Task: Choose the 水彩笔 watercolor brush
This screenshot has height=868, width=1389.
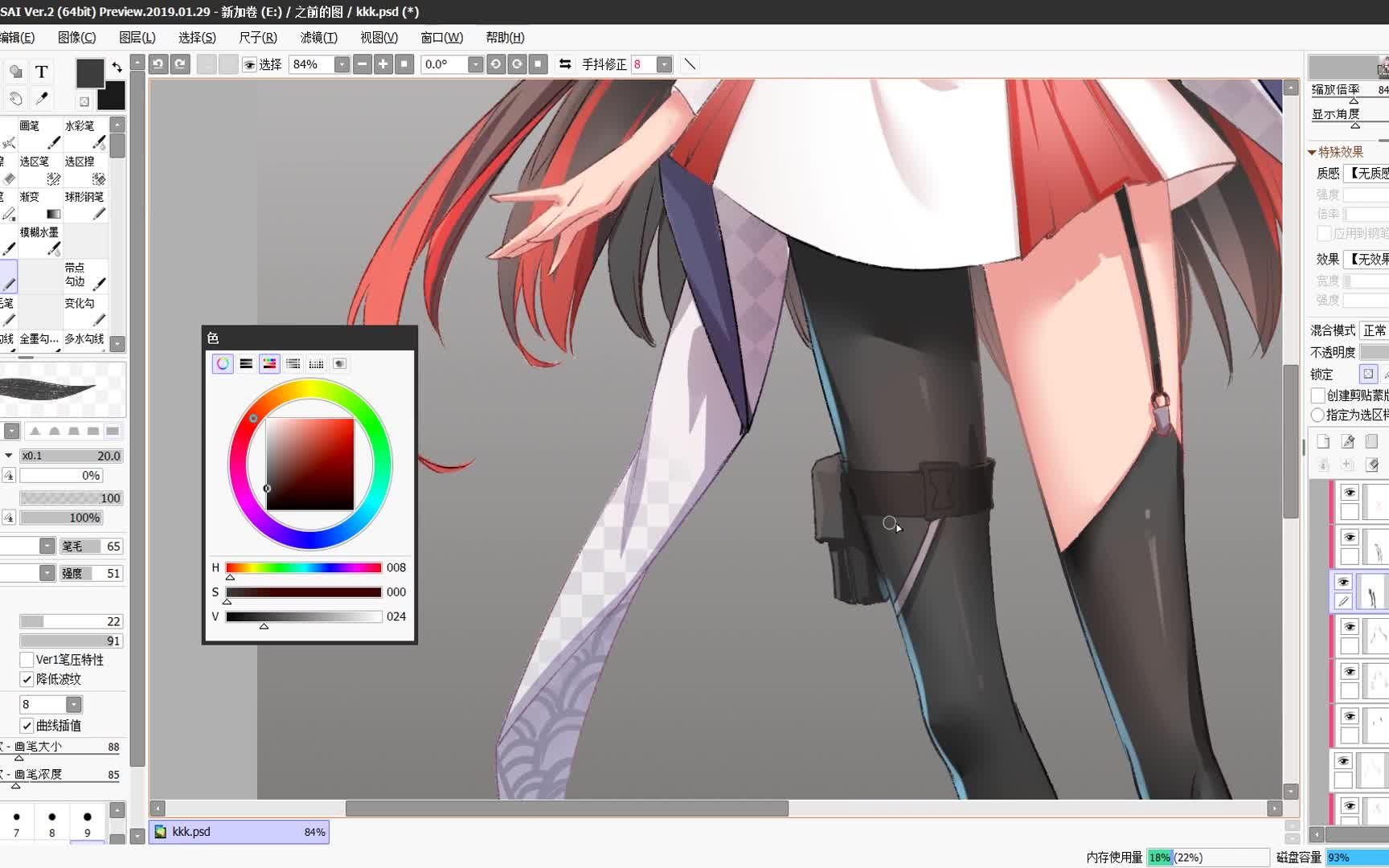Action: pos(85,134)
